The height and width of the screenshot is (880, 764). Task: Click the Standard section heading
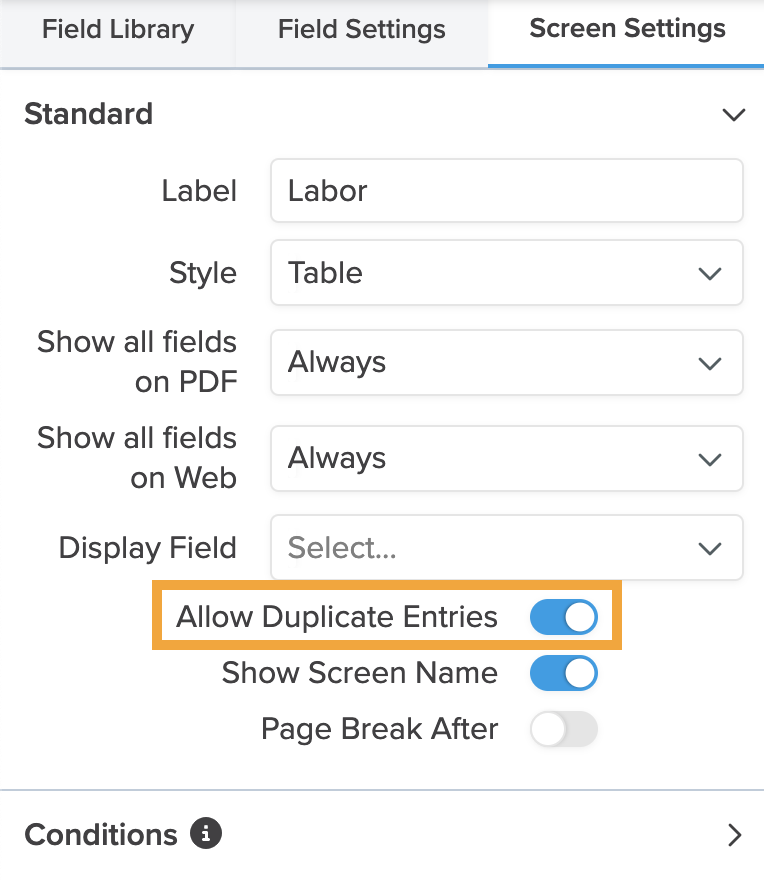89,114
